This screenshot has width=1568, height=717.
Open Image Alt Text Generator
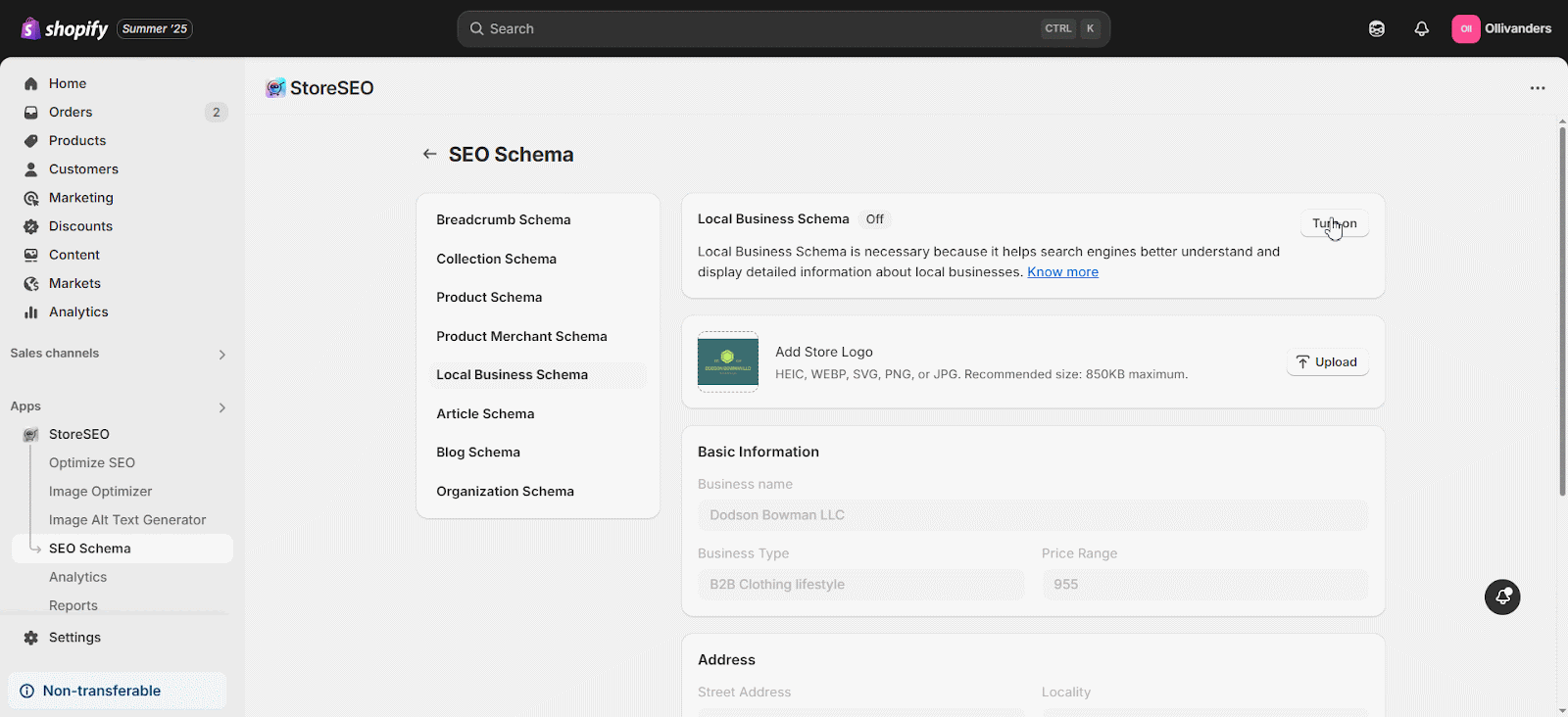click(127, 520)
